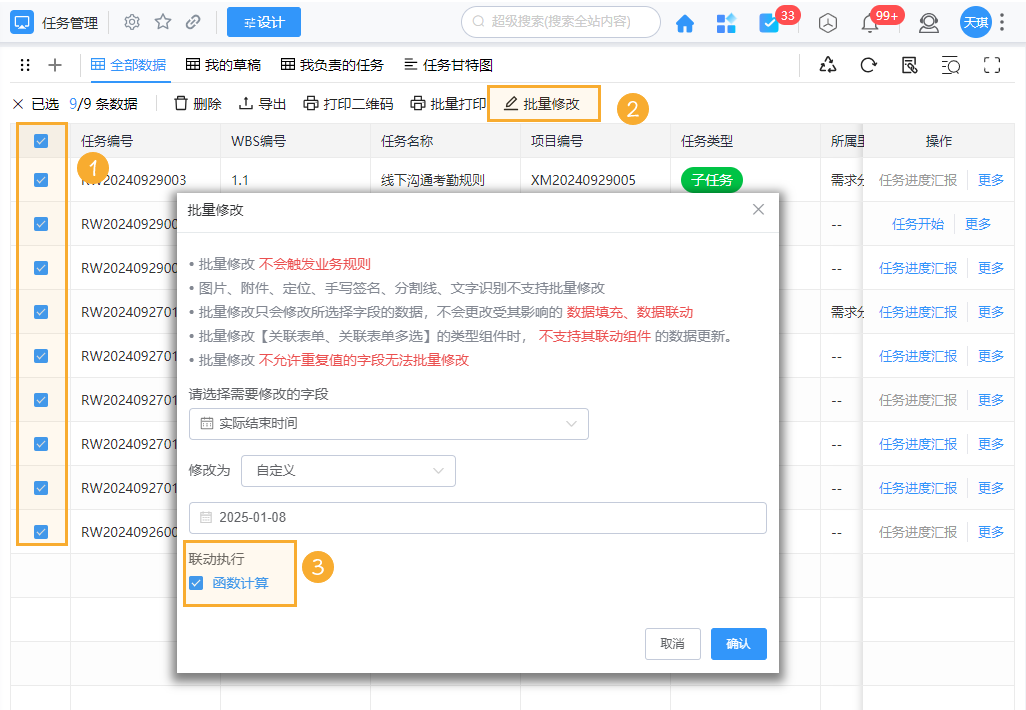Enter fullscreen mode via the corner brackets icon
The width and height of the screenshot is (1026, 710).
[x=991, y=64]
